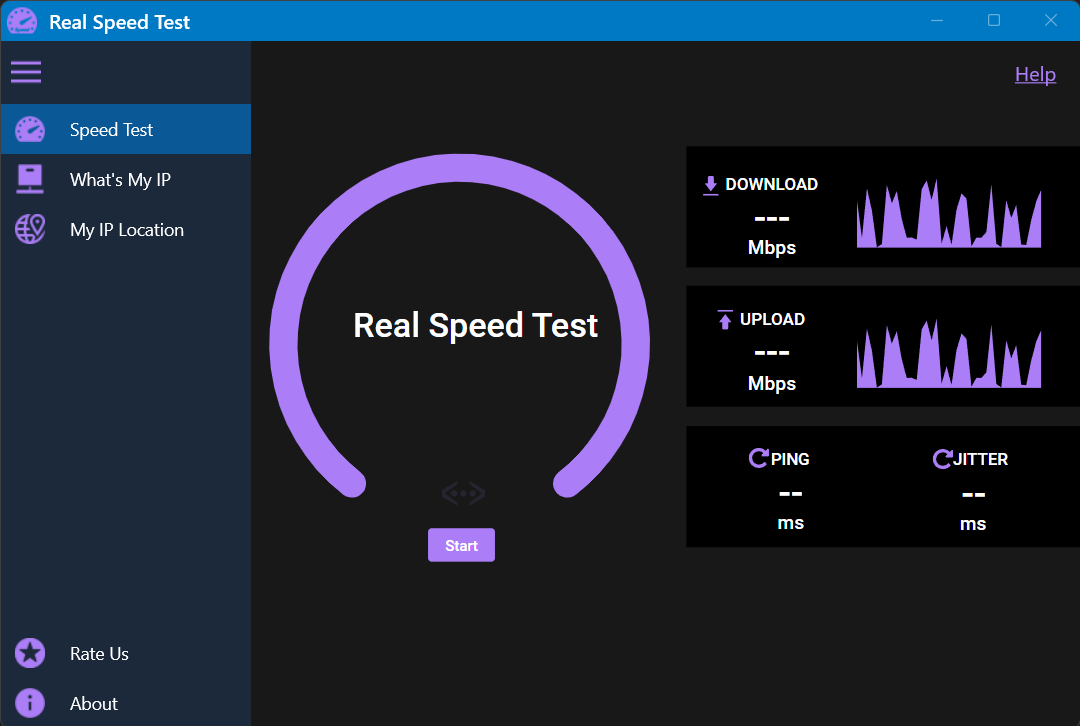
Task: Click the server selector icon below the gauge
Action: [x=461, y=492]
